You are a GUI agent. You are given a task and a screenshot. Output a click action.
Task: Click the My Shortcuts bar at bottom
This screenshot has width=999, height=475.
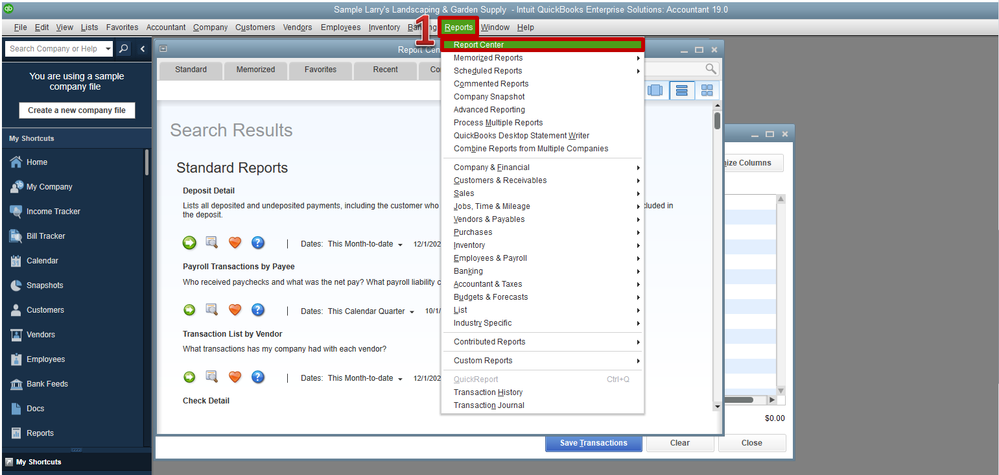76,462
